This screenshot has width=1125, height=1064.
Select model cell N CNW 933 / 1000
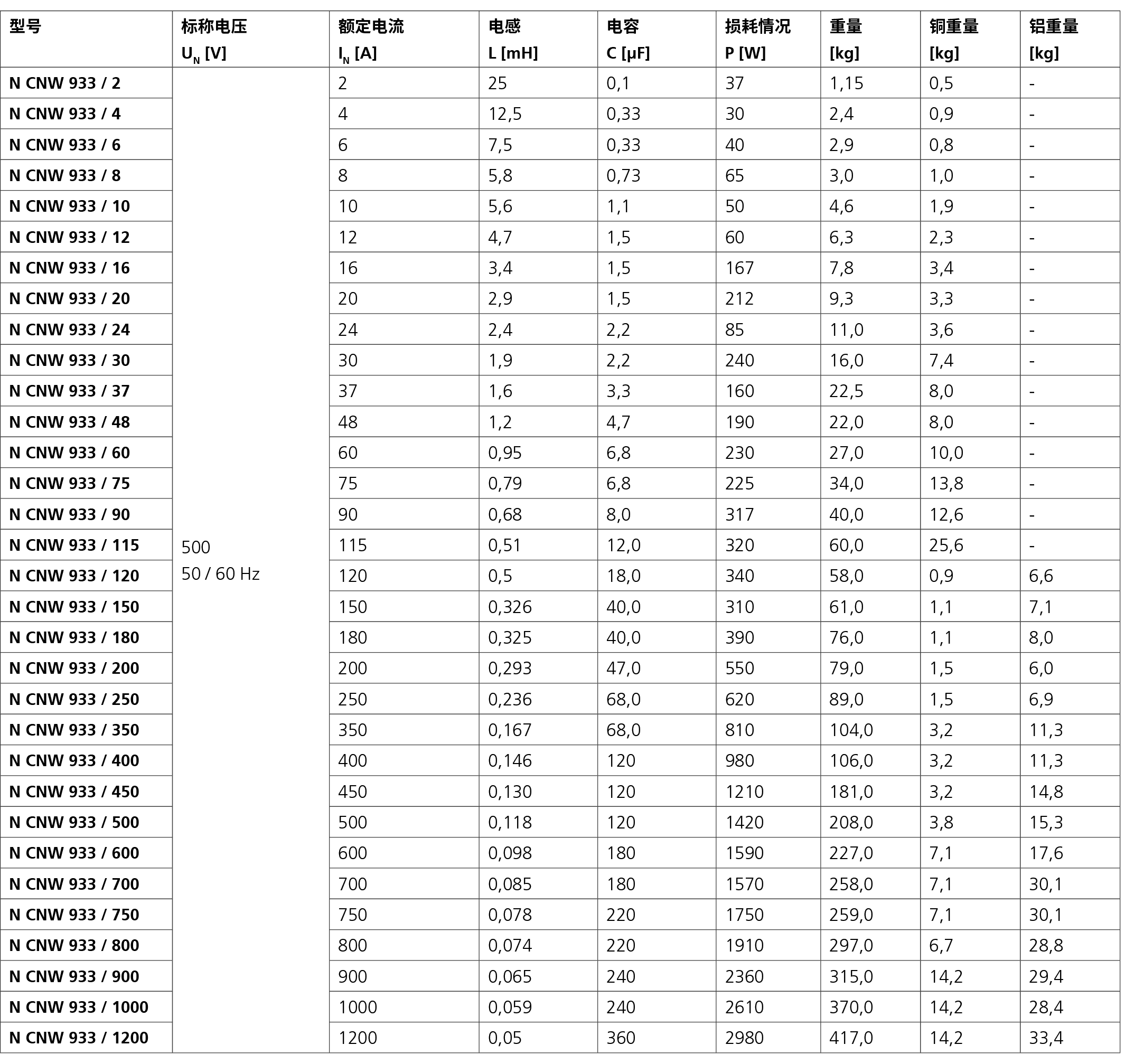pyautogui.click(x=86, y=1007)
